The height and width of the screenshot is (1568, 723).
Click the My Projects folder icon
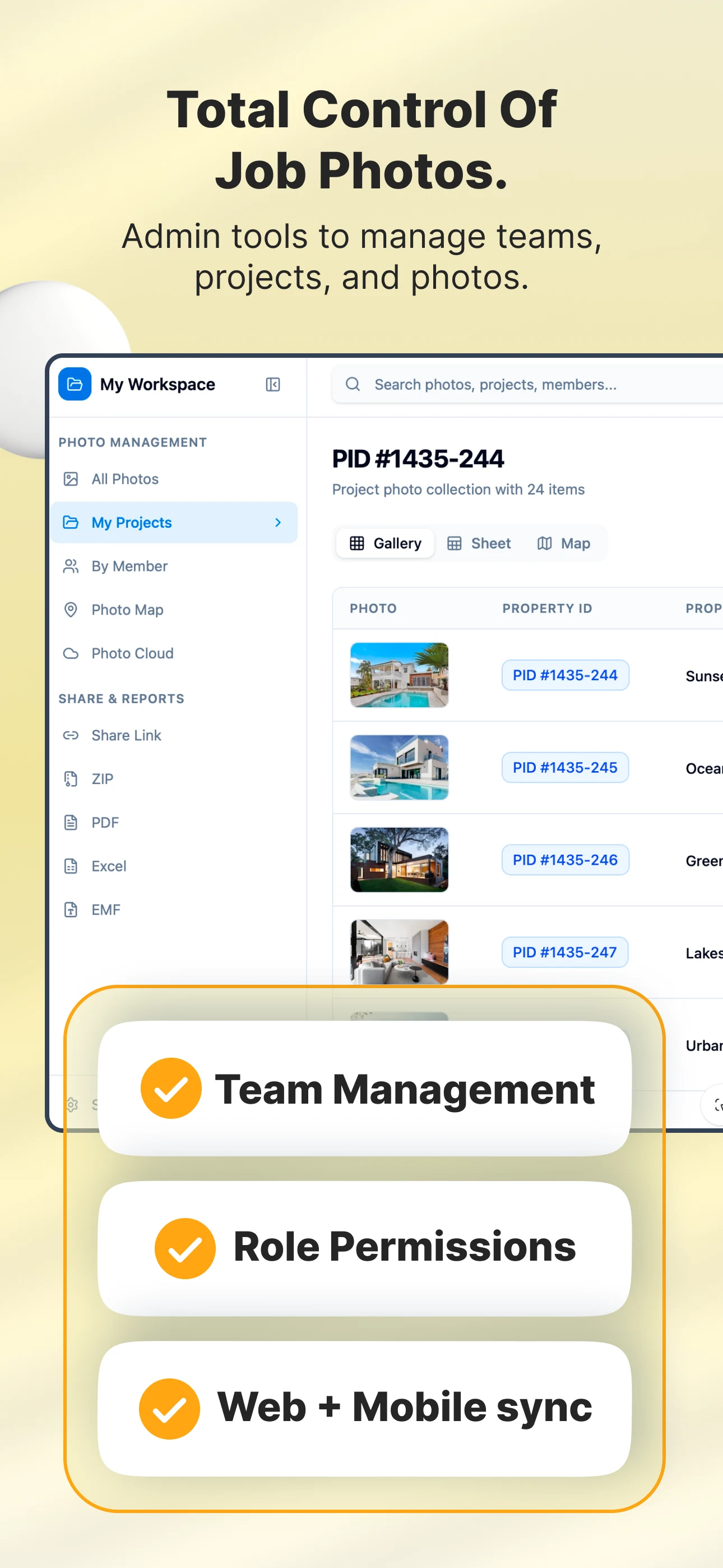[71, 522]
